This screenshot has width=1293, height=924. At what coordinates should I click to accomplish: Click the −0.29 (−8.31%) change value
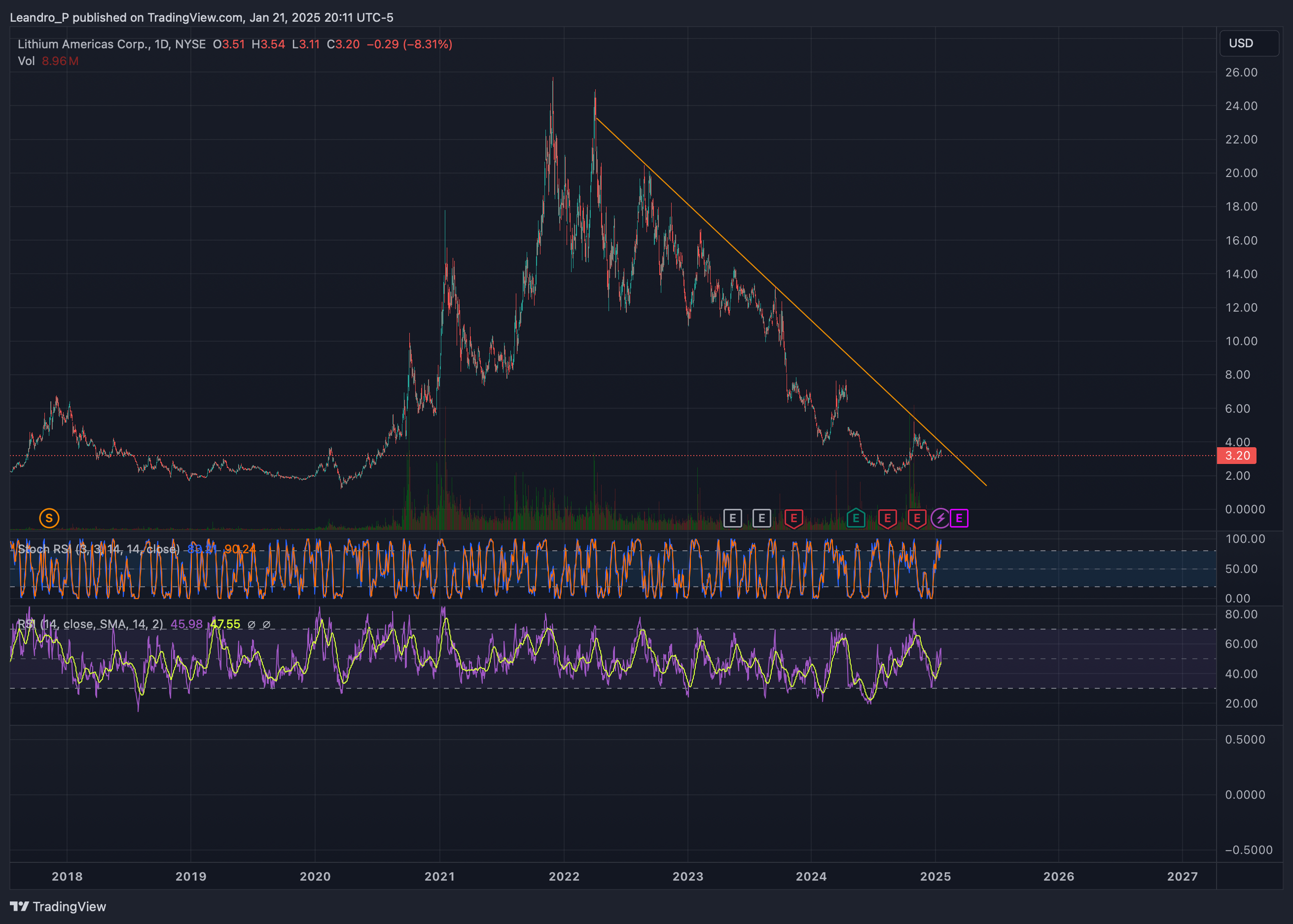[x=409, y=44]
